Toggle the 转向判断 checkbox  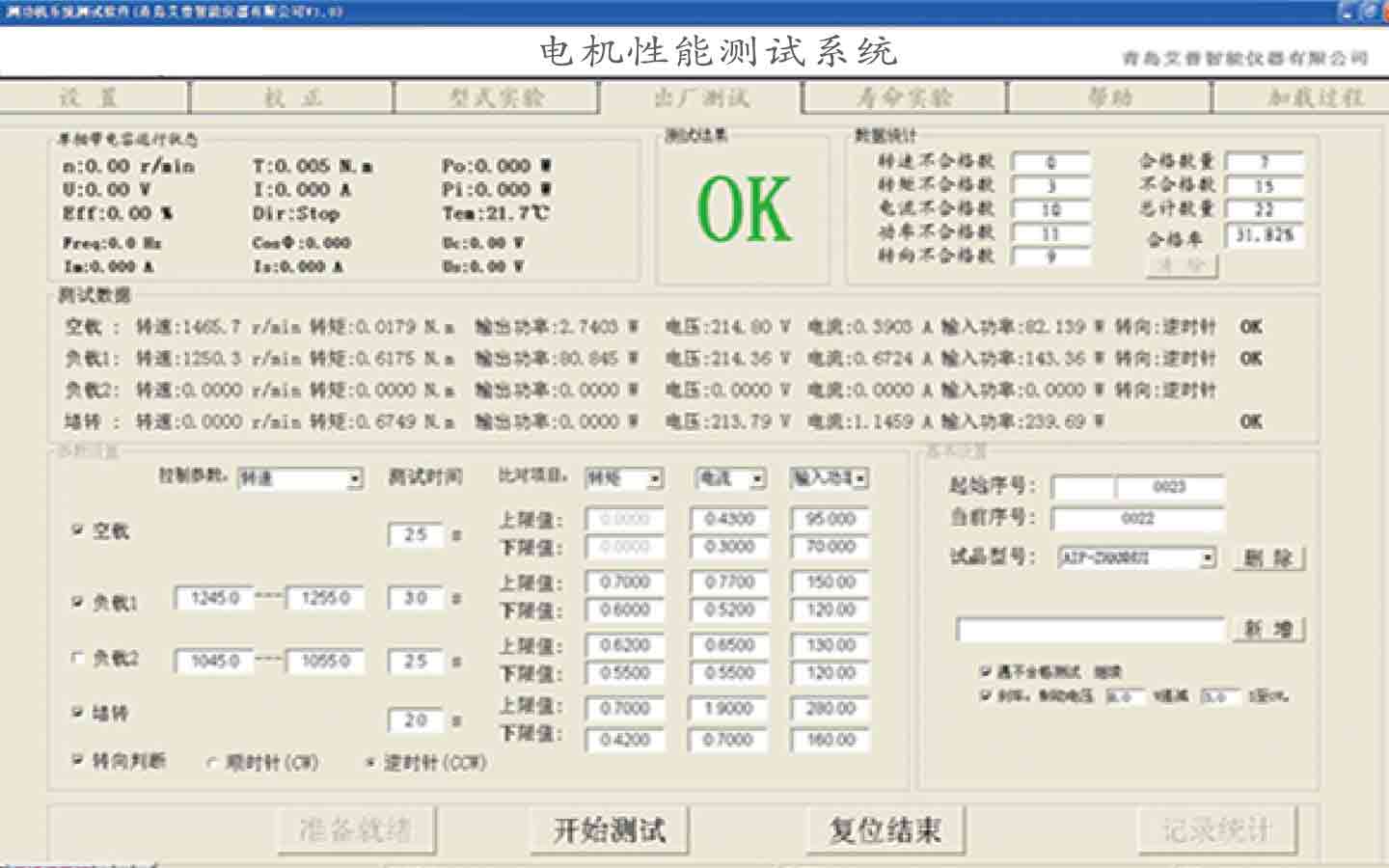(76, 761)
